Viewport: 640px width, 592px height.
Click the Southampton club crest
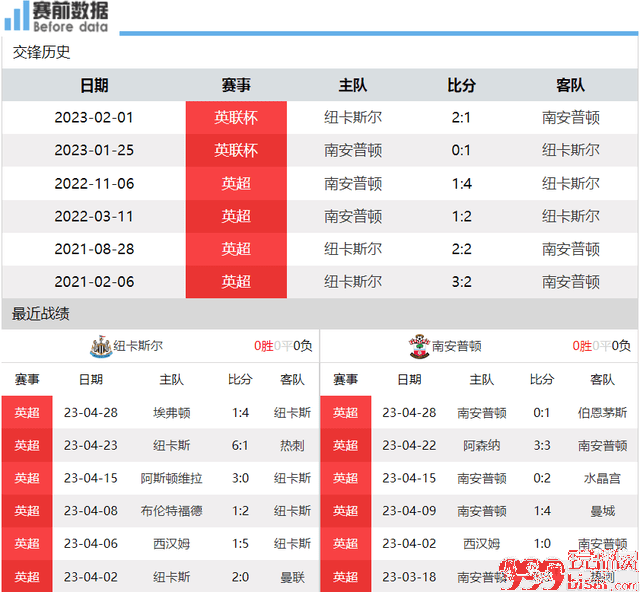click(419, 346)
